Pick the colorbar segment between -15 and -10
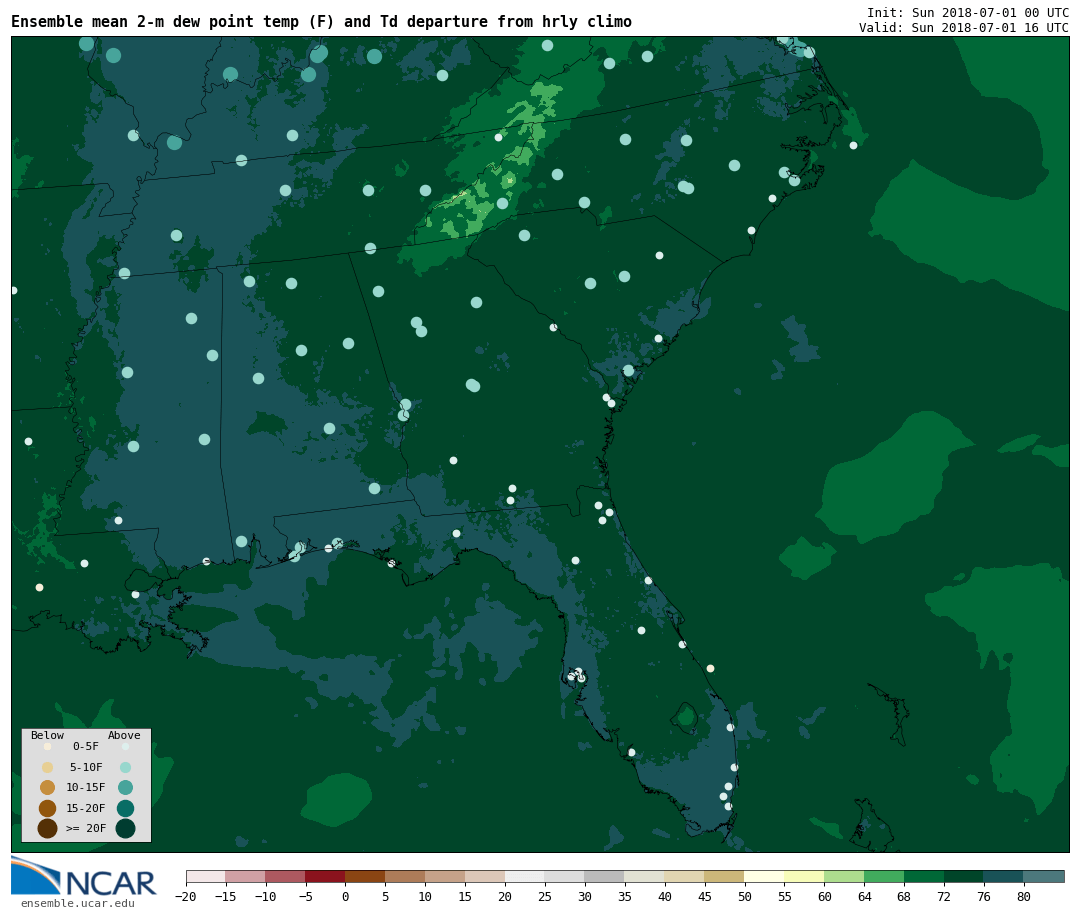The width and height of the screenshot is (1080, 915). coord(246,876)
